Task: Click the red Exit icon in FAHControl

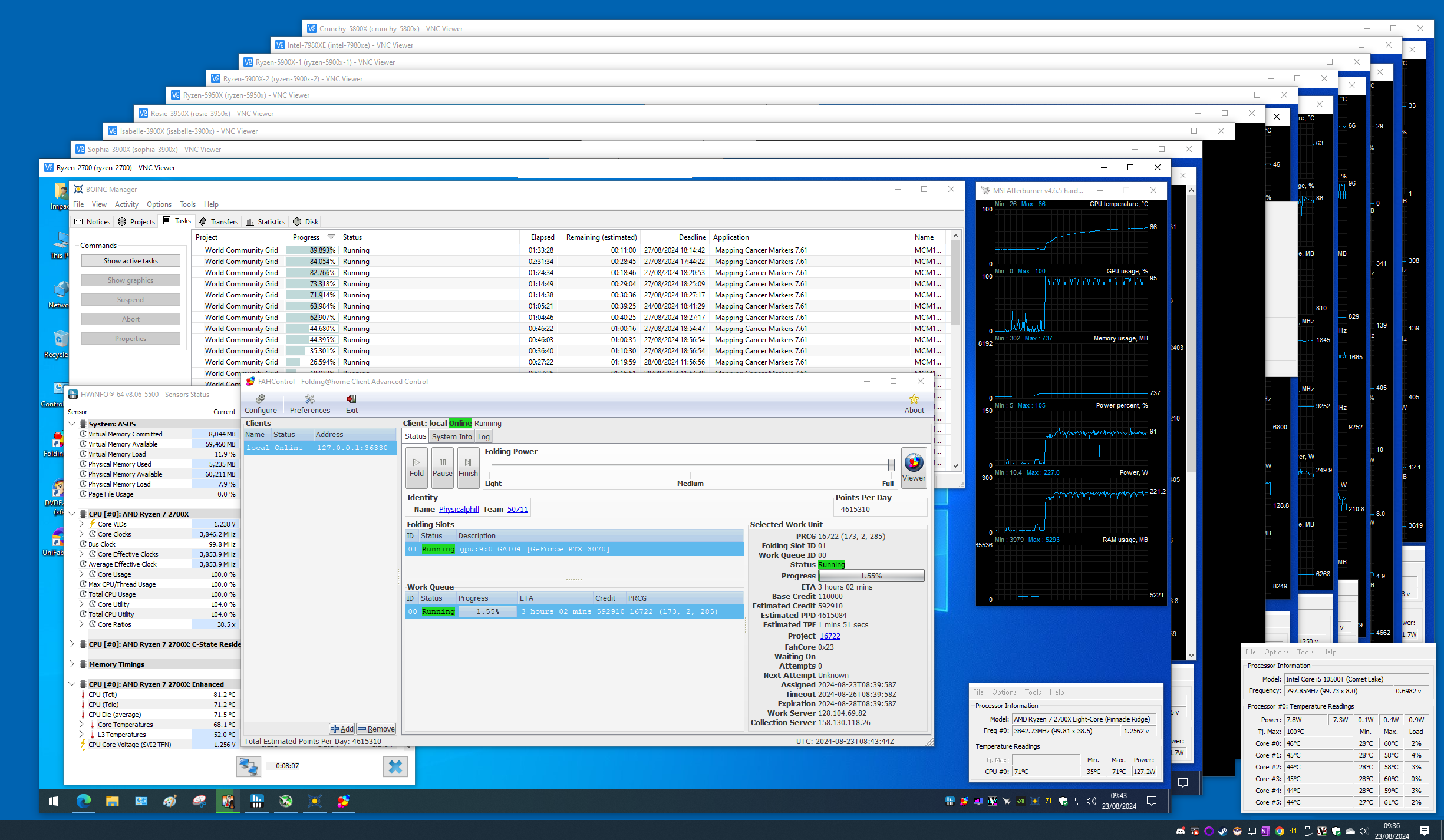Action: click(x=352, y=399)
